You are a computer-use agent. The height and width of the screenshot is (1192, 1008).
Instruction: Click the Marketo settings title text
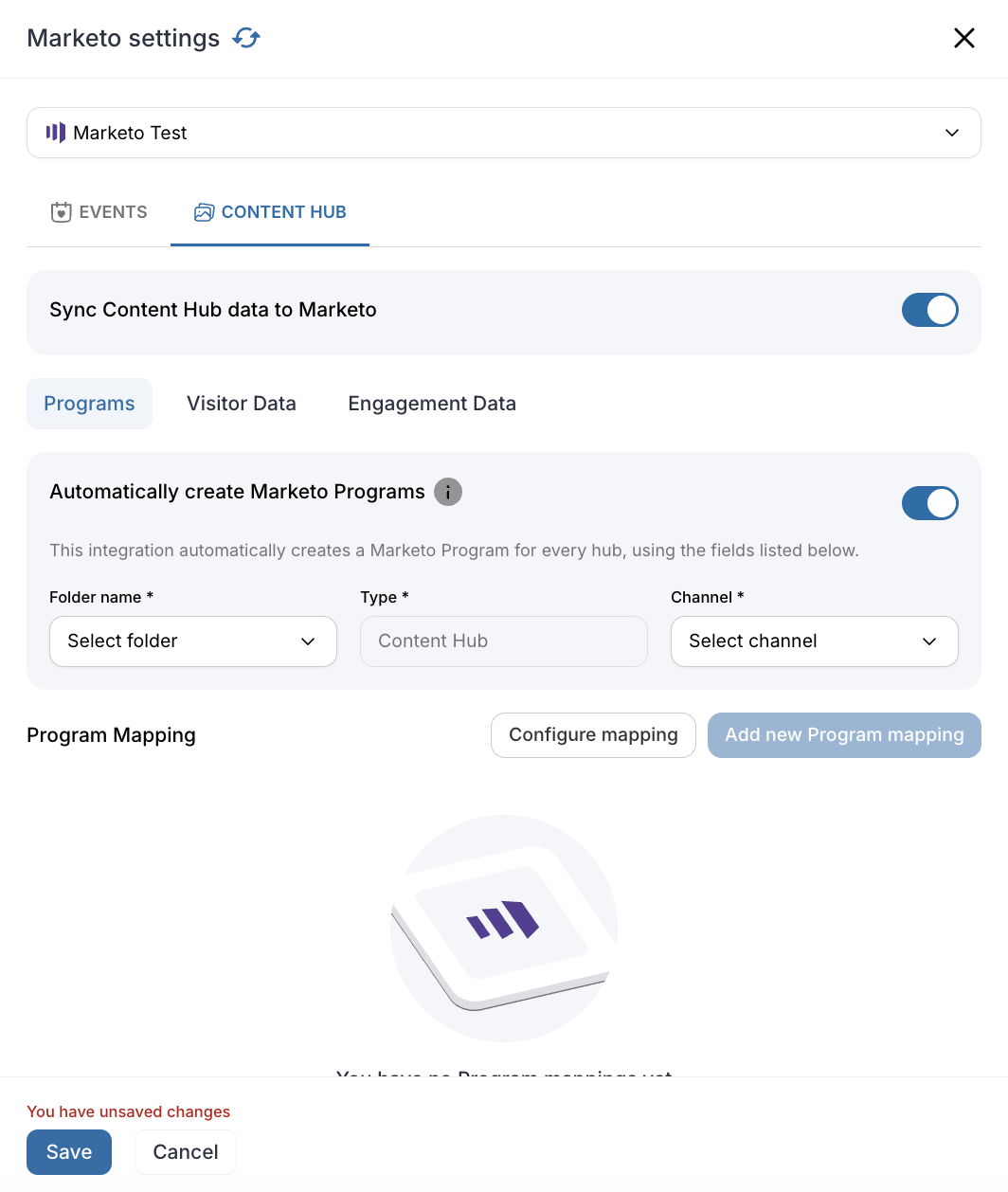[x=123, y=38]
